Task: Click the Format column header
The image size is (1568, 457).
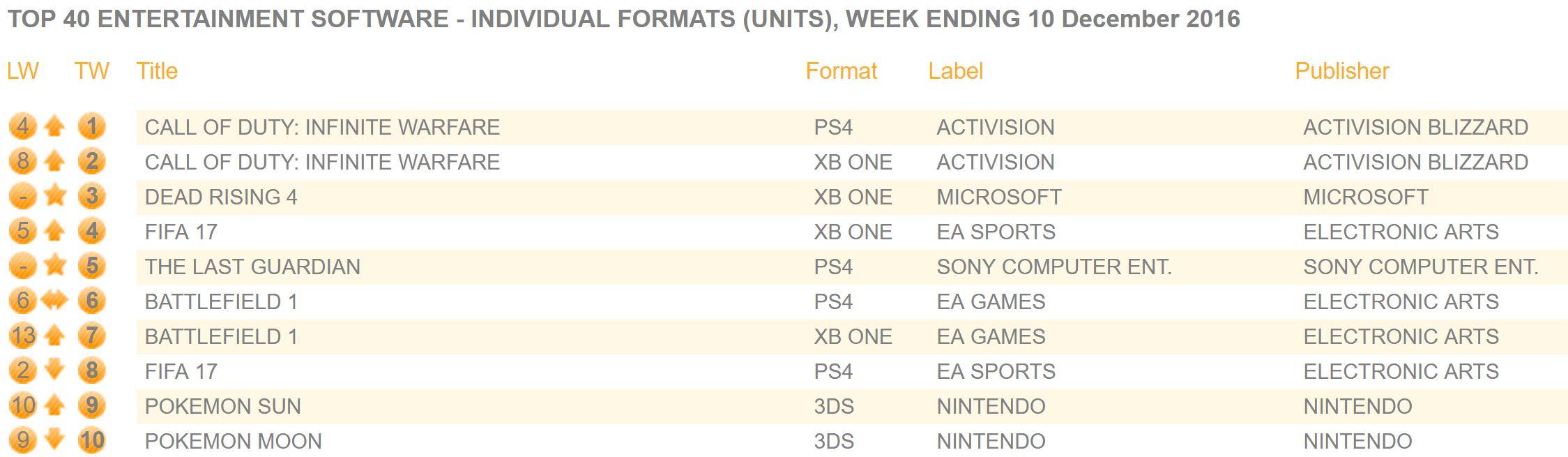Action: click(842, 71)
